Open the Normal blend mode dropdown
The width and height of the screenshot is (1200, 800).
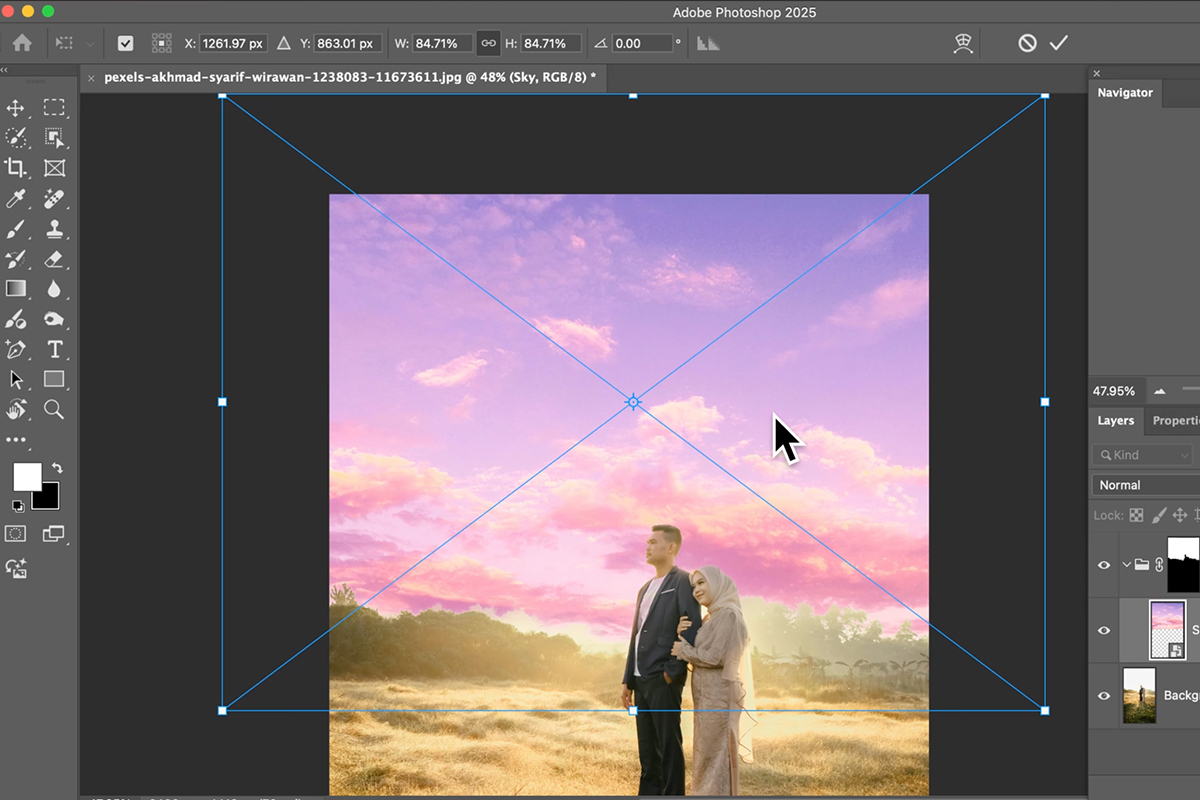[x=1145, y=485]
